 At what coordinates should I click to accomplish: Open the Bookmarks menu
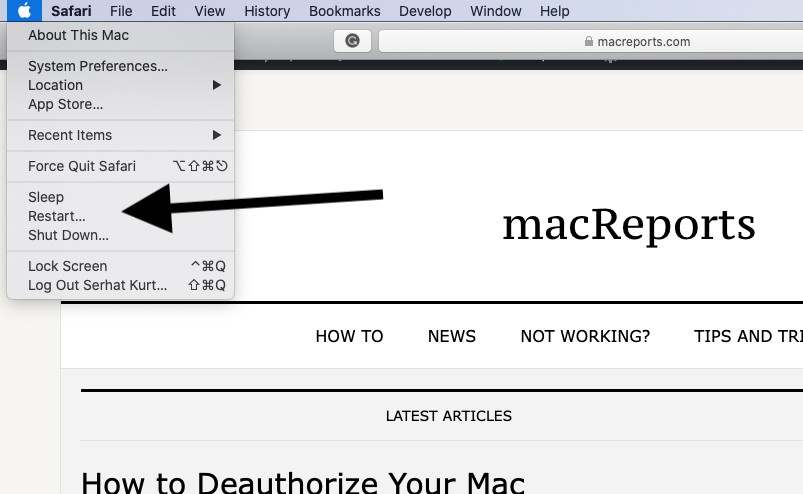click(x=345, y=11)
